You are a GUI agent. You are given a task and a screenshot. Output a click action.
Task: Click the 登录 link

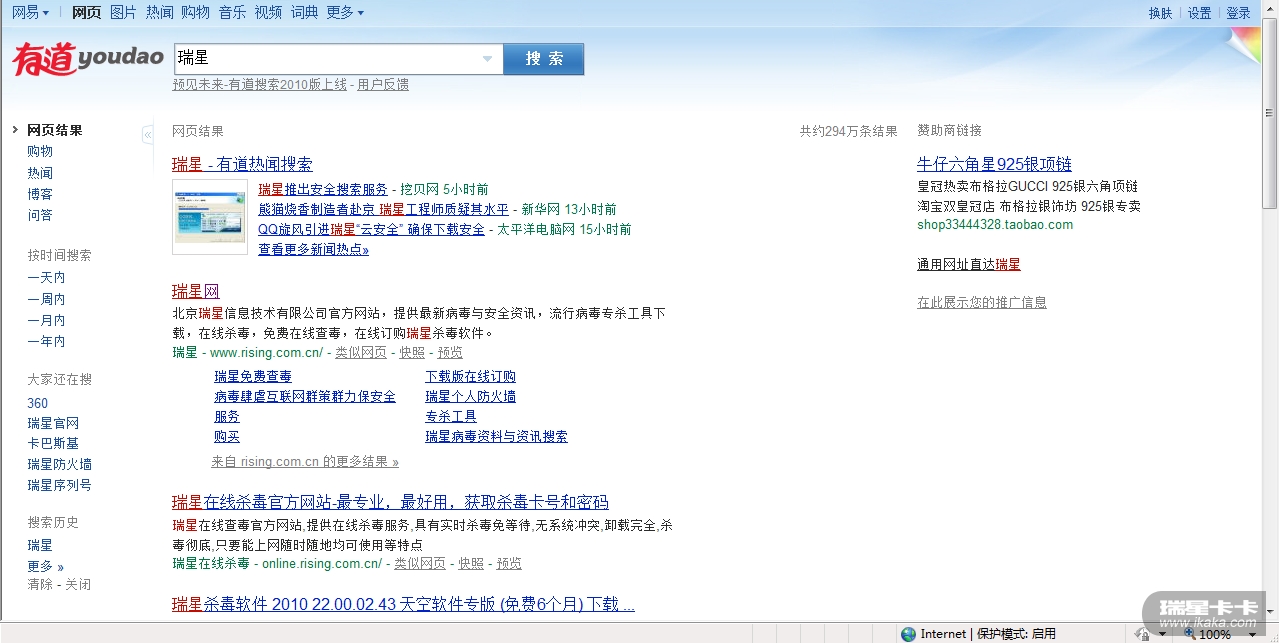pyautogui.click(x=1238, y=13)
